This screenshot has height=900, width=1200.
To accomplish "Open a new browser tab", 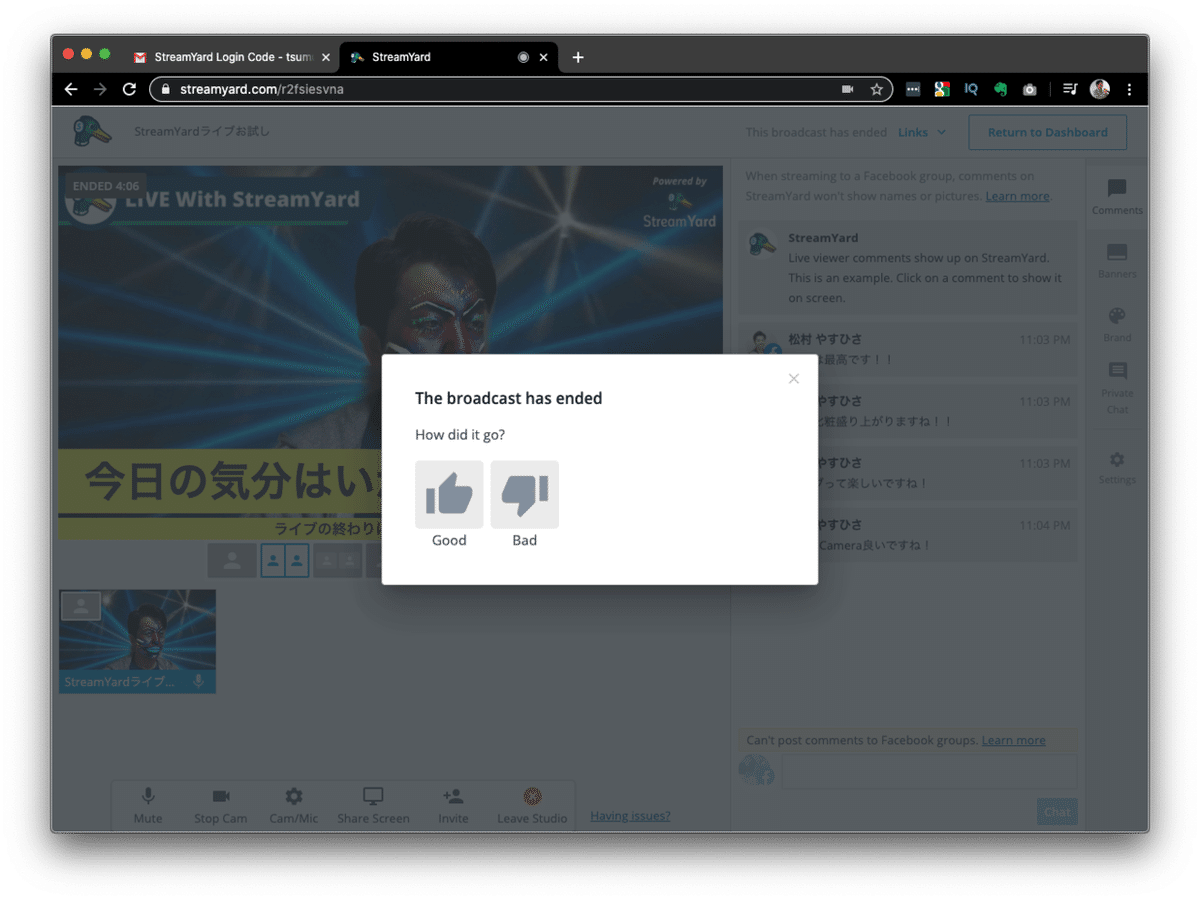I will pyautogui.click(x=578, y=57).
